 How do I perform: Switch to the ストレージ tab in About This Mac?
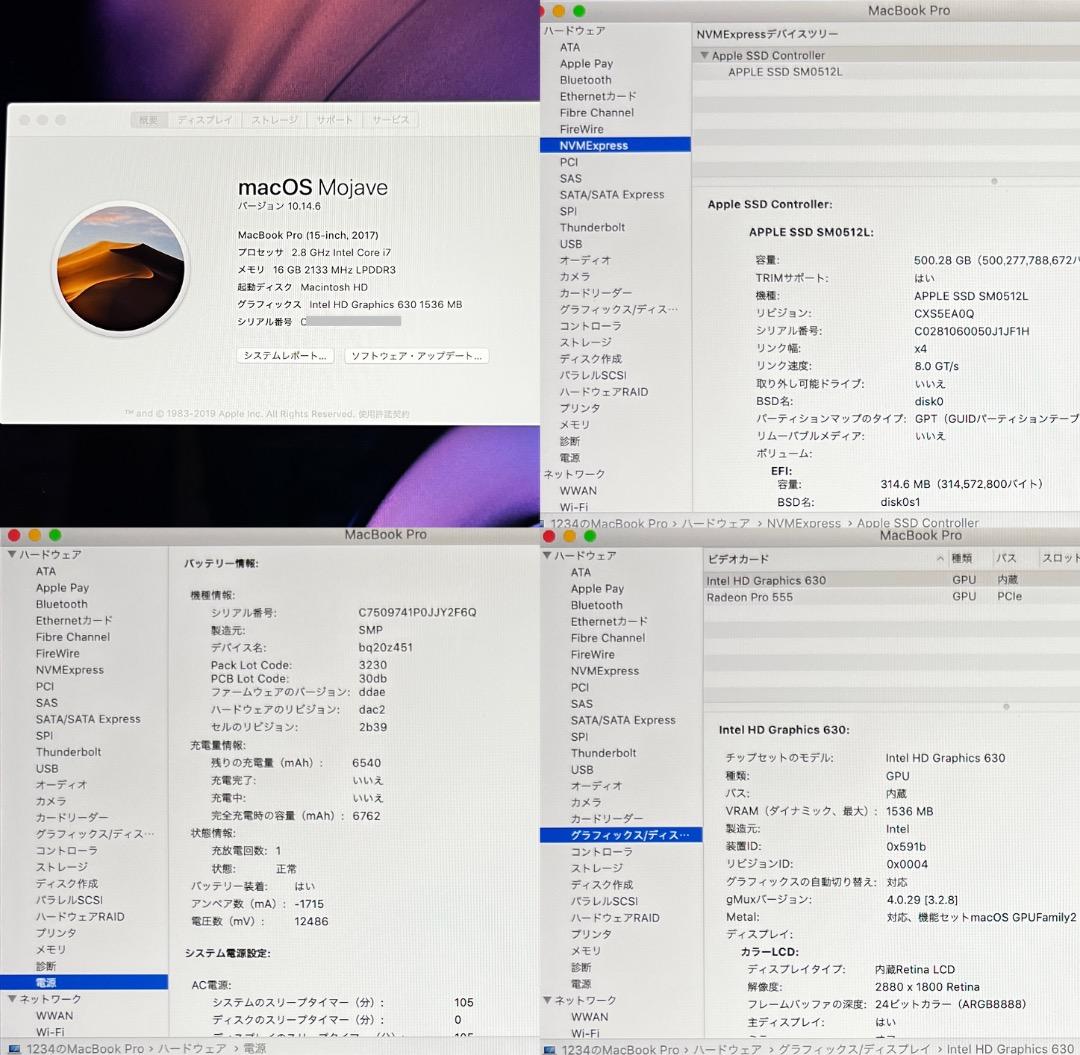click(273, 119)
